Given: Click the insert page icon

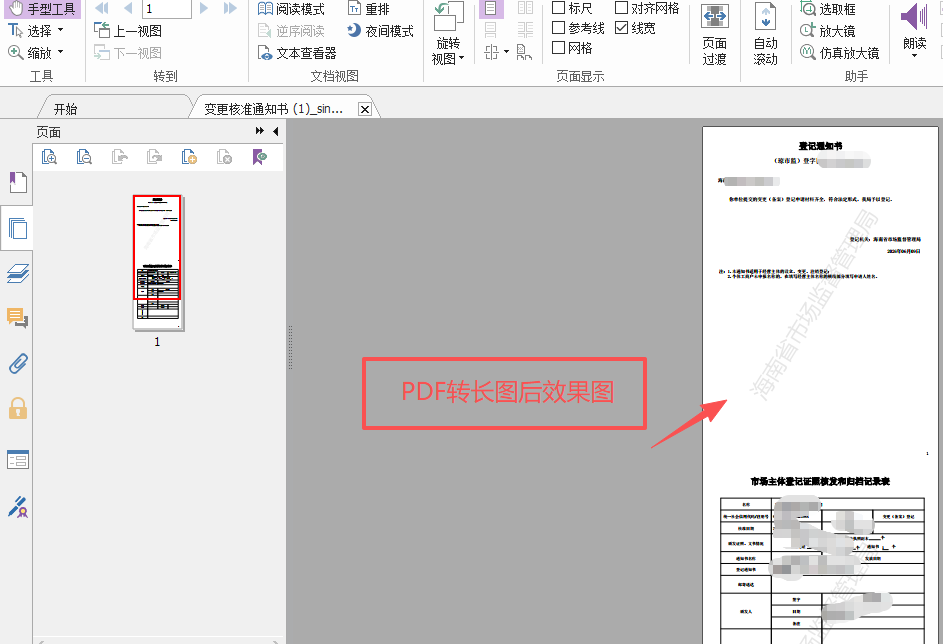Looking at the screenshot, I should [189, 157].
